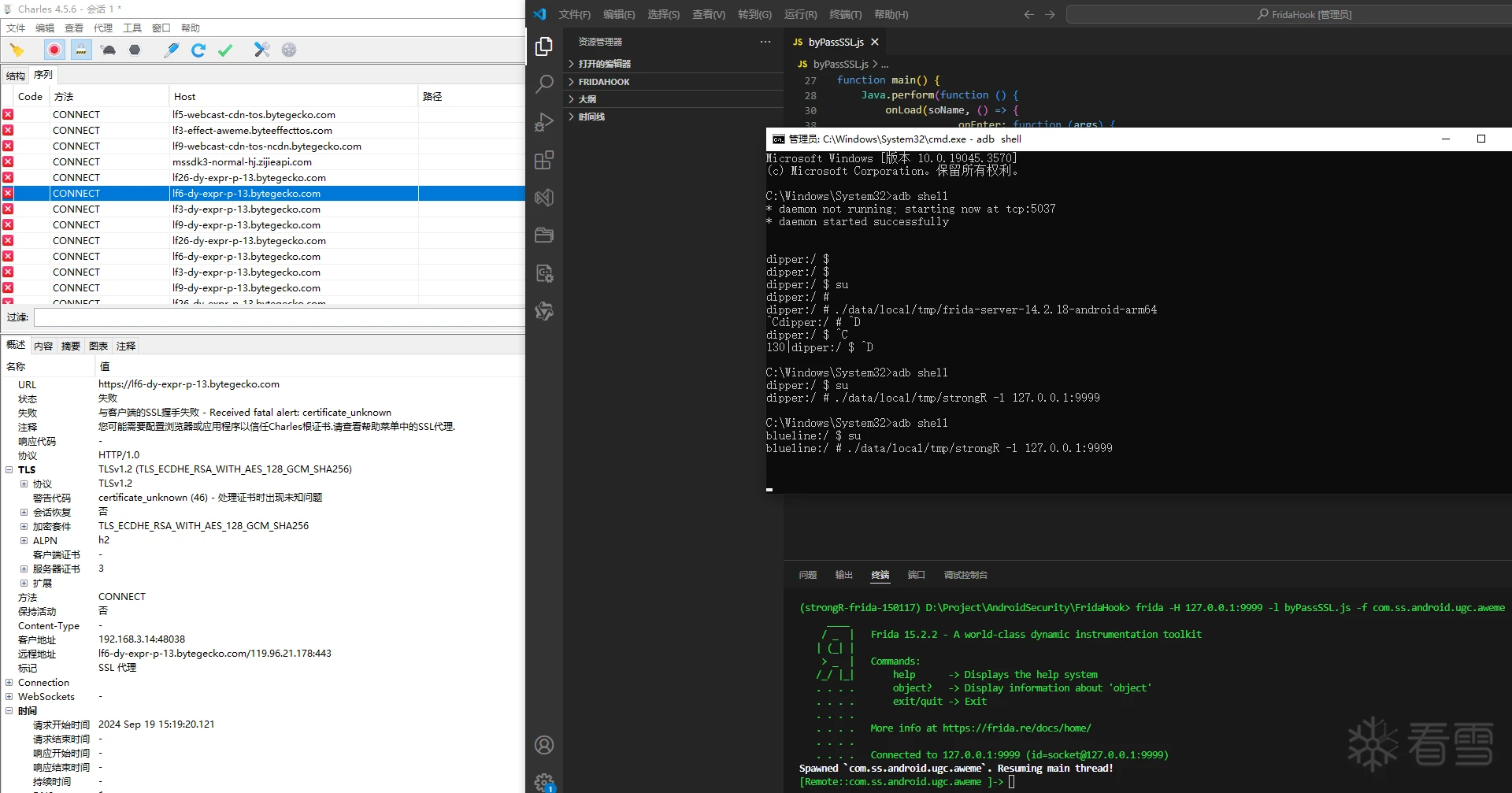1512x793 pixels.
Task: Open Run and Debug view icon
Action: pos(544,122)
